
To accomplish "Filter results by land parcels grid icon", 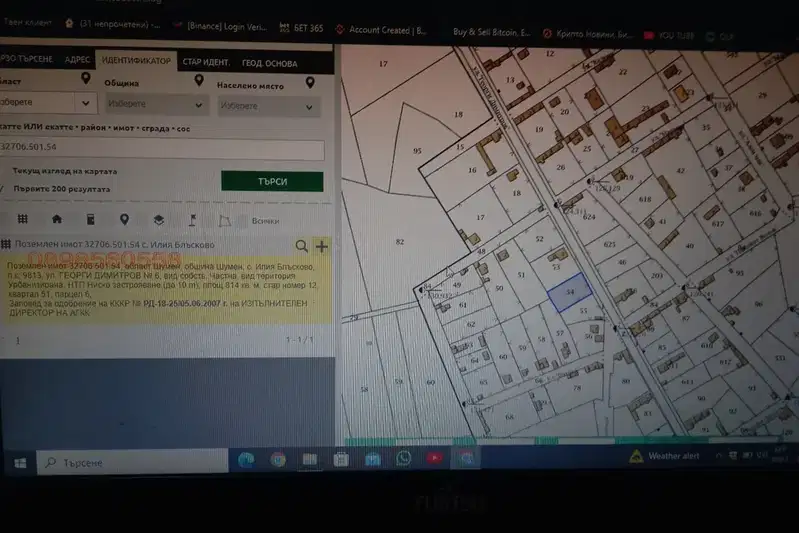I will (22, 219).
